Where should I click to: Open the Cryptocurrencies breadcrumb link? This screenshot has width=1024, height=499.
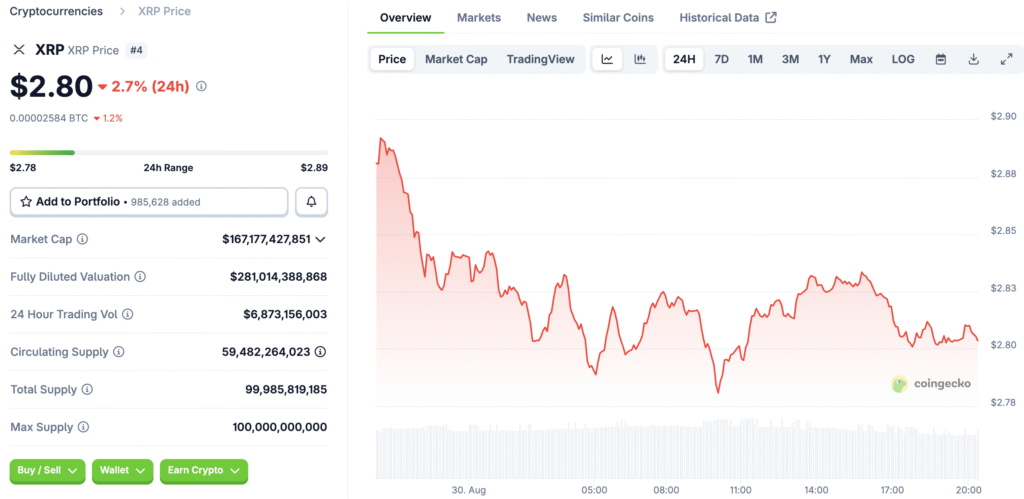pos(56,11)
